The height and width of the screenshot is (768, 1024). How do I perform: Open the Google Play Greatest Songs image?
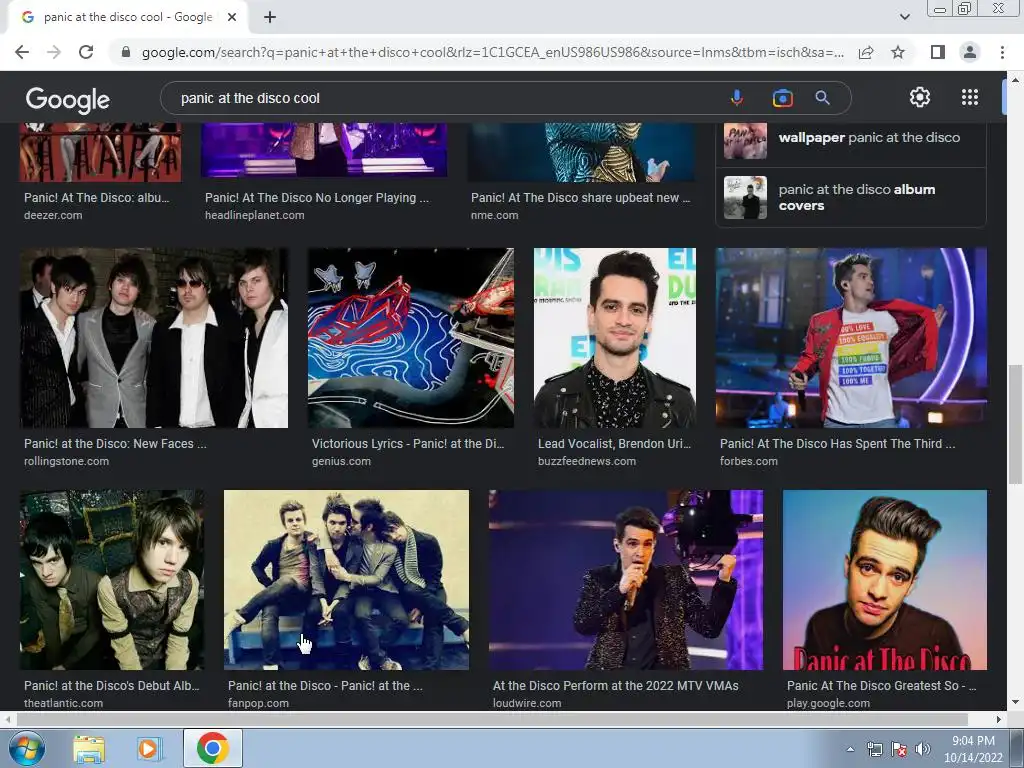coord(884,580)
